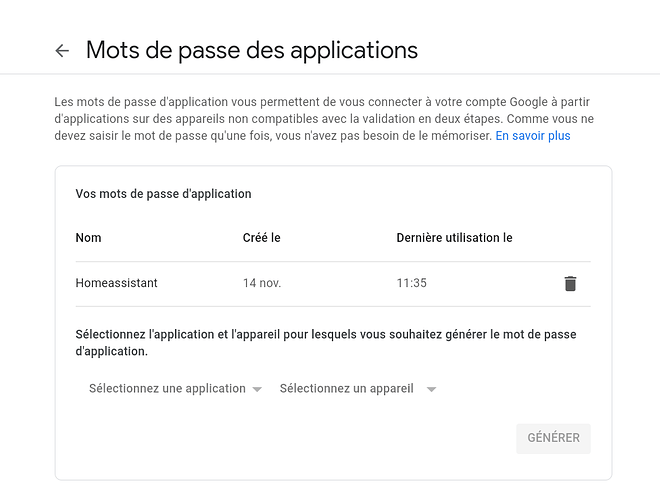Go back using the left arrow icon
660x500 pixels.
(x=62, y=51)
